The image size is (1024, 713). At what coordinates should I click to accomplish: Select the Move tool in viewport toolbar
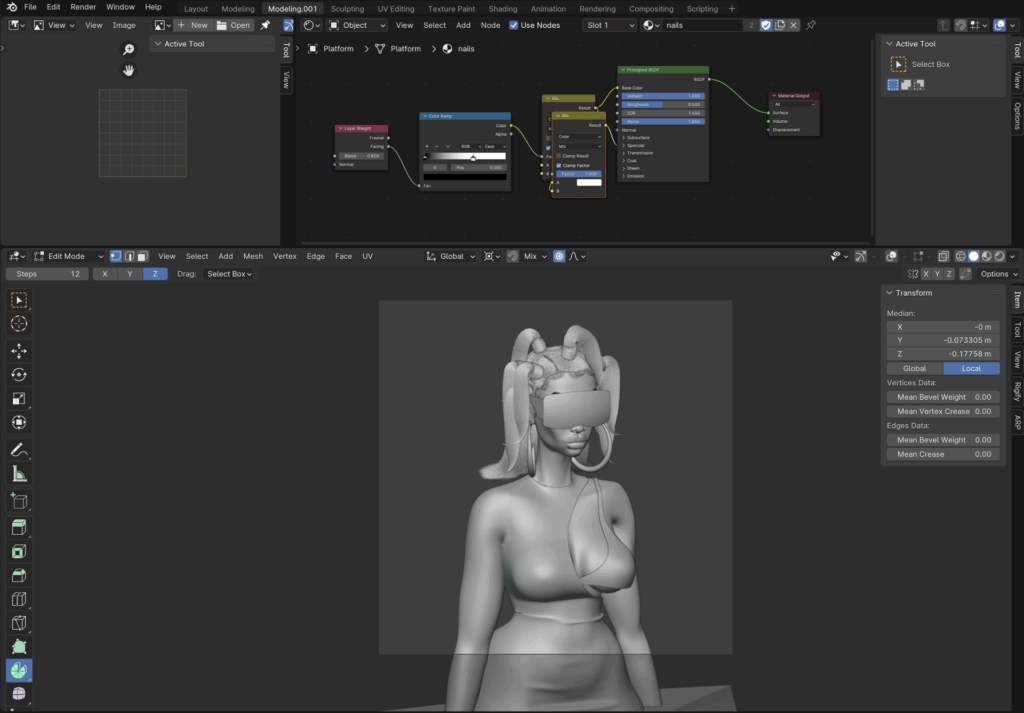(18, 351)
